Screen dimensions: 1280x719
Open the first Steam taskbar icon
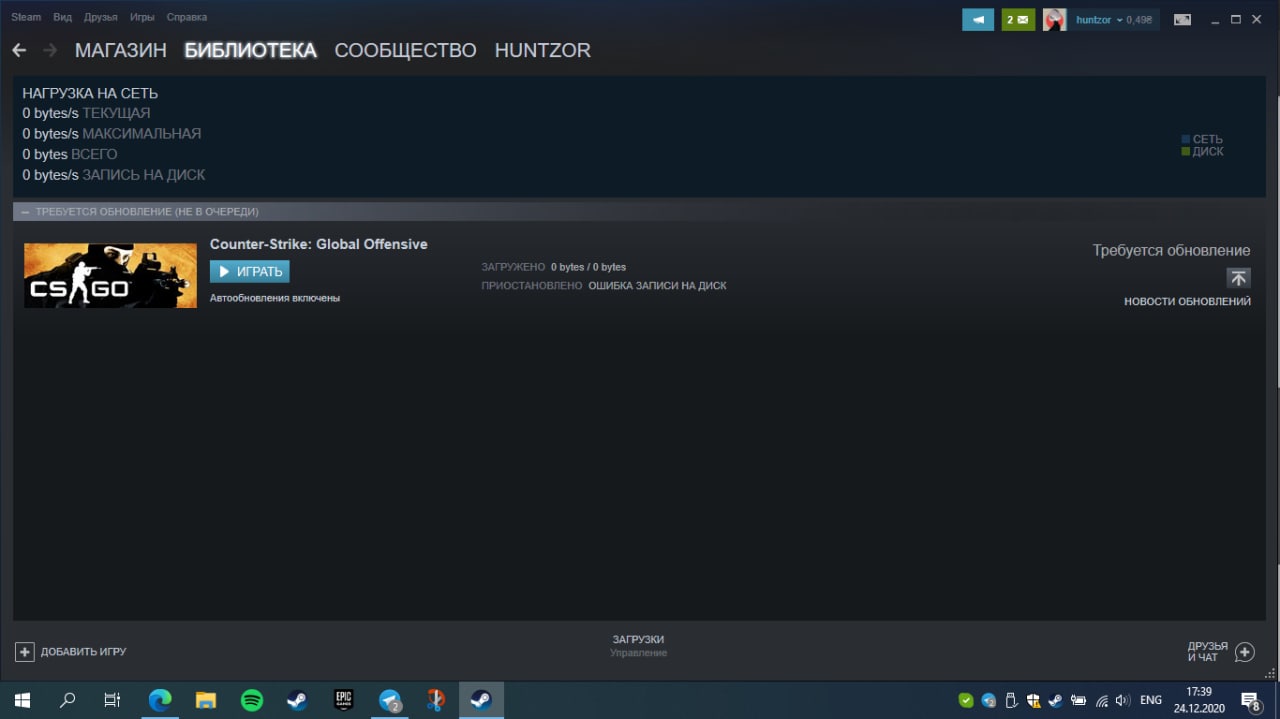[297, 700]
